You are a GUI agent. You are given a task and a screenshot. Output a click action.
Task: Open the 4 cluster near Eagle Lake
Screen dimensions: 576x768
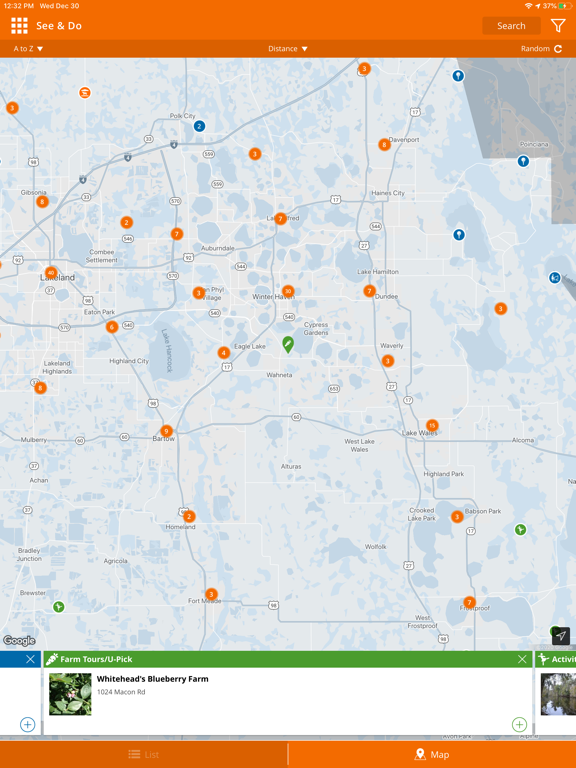[224, 352]
